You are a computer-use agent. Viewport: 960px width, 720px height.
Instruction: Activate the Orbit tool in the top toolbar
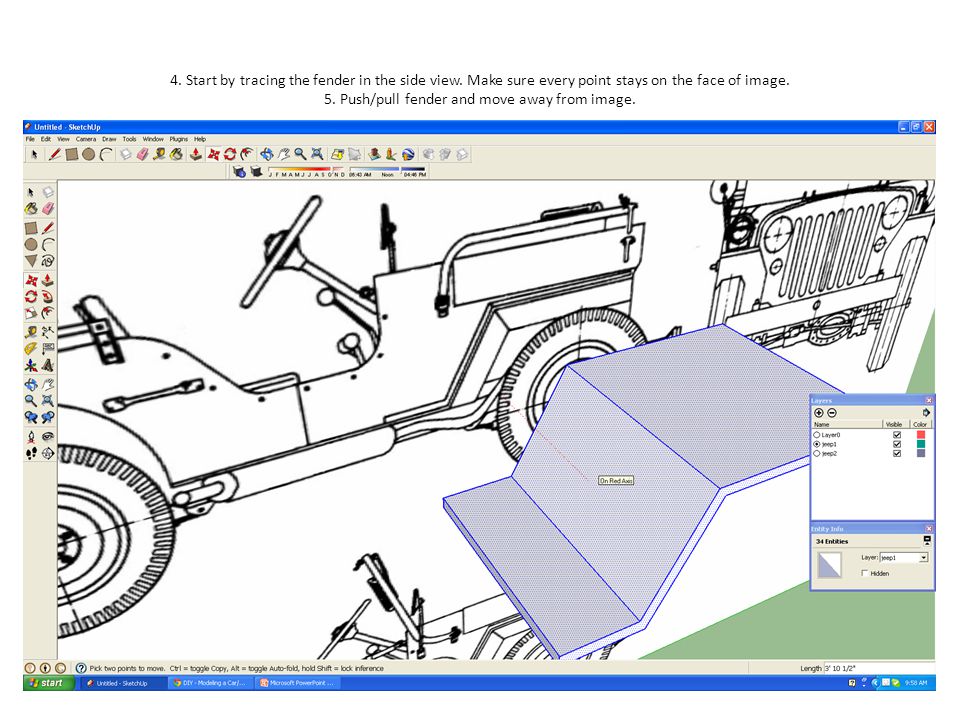266,154
